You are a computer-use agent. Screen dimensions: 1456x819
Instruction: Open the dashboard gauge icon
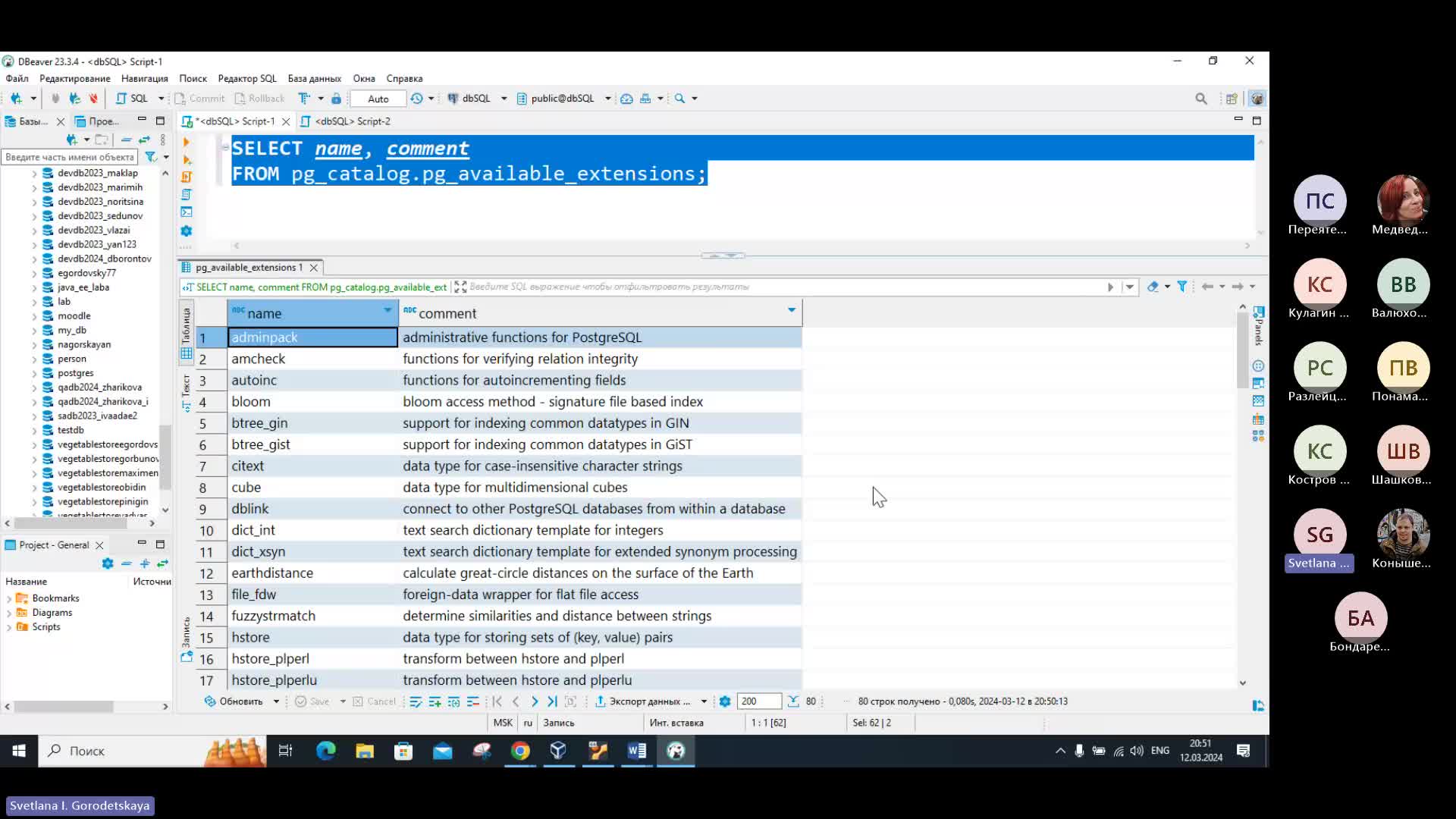[x=626, y=99]
